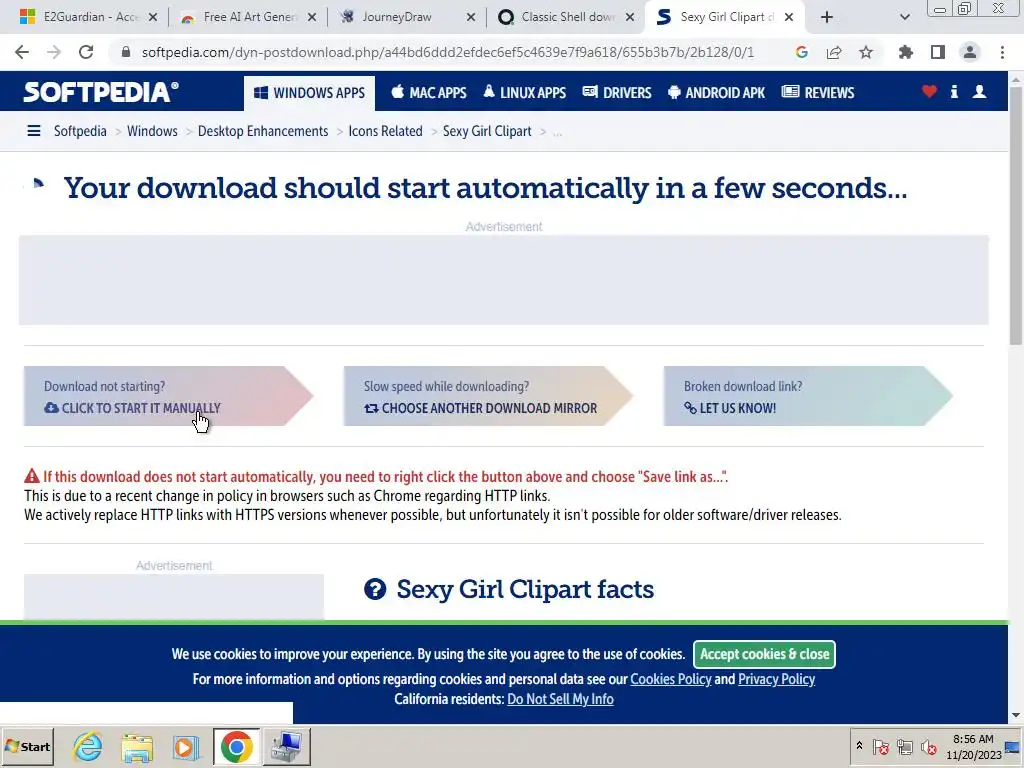
Task: Open the Softpedia favorites heart icon
Action: [x=929, y=92]
